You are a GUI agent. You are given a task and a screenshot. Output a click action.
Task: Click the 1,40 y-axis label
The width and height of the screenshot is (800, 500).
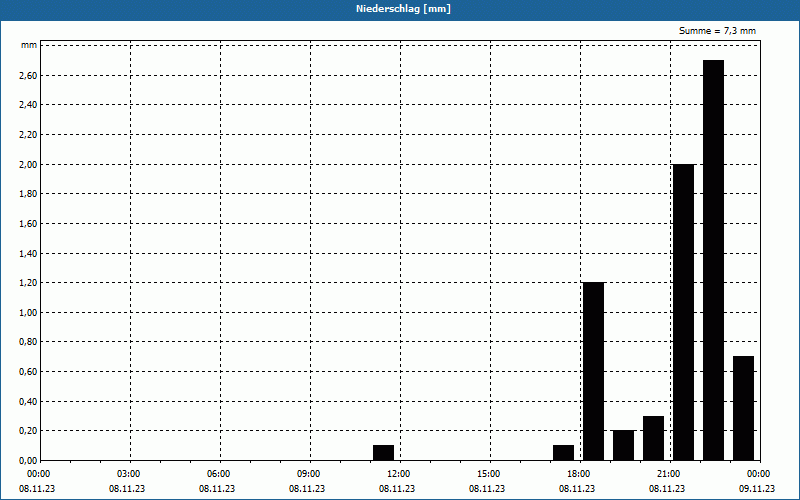(x=28, y=253)
